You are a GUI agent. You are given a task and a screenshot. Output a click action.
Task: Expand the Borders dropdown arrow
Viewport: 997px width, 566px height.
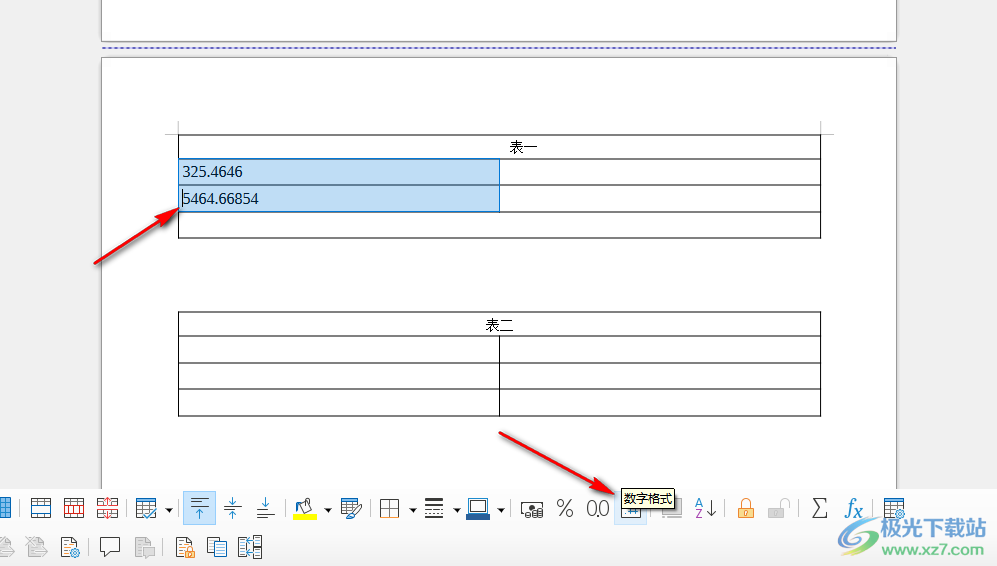tap(413, 510)
